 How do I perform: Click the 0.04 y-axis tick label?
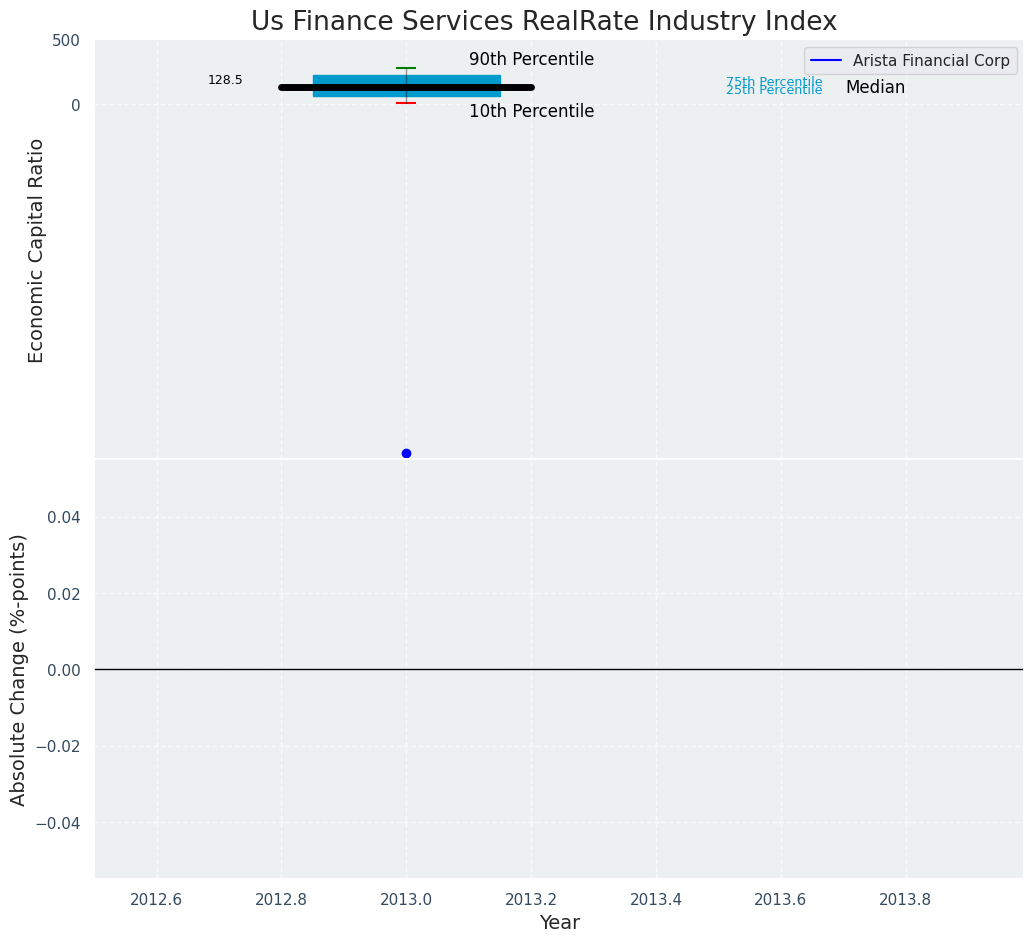[63, 517]
